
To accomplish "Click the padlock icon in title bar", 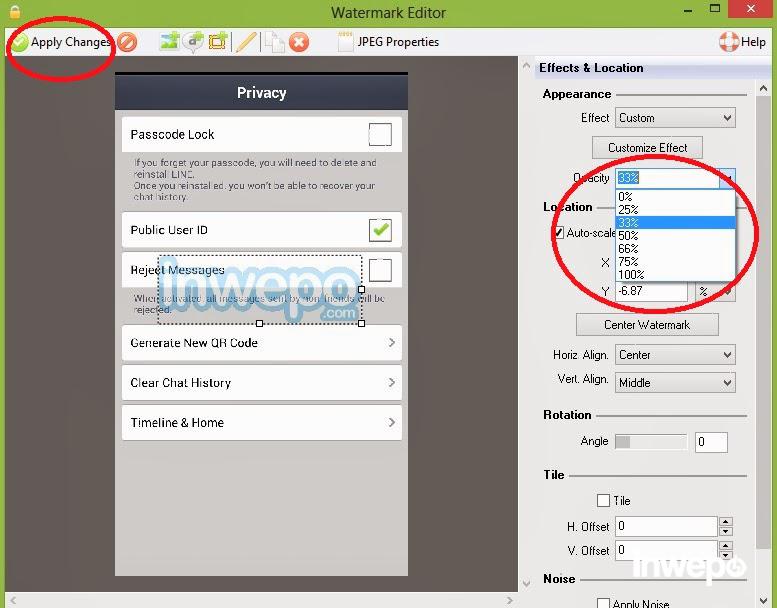I will (15, 11).
